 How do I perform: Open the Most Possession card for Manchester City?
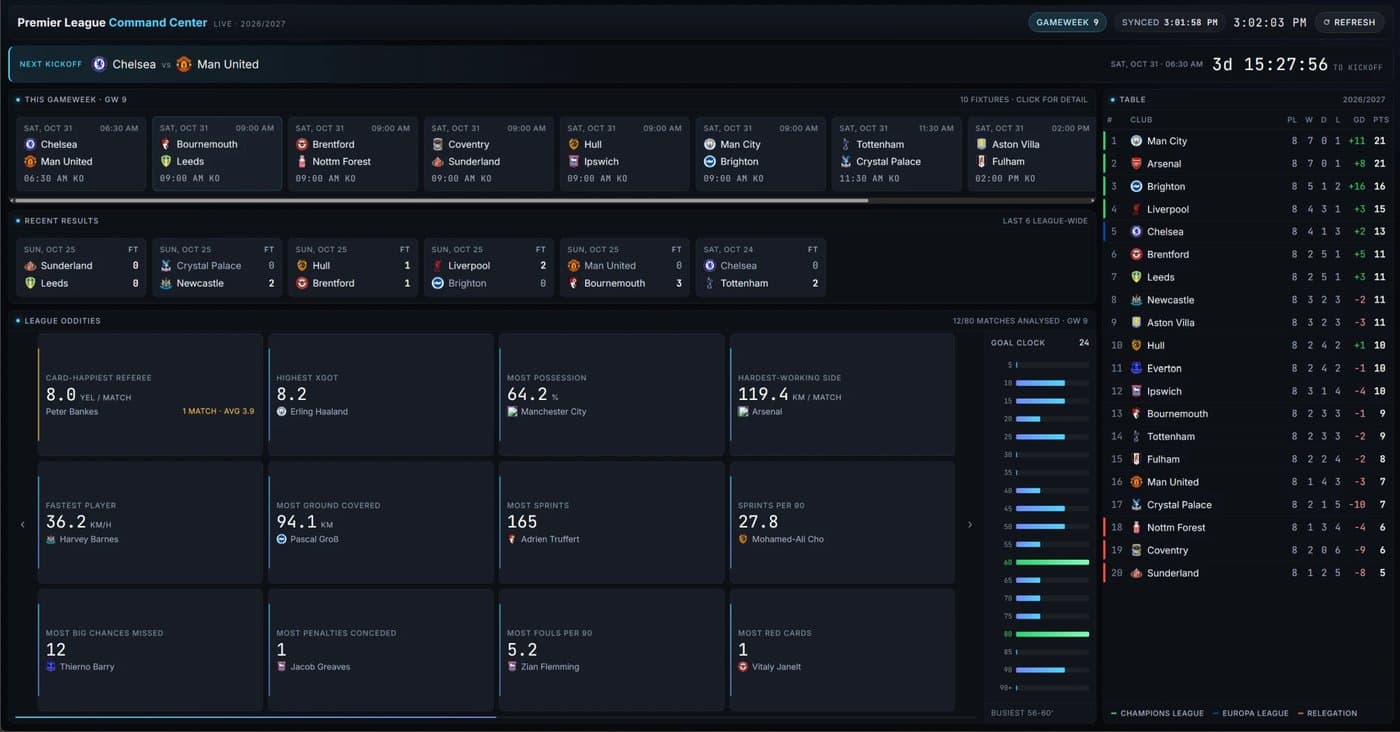612,395
